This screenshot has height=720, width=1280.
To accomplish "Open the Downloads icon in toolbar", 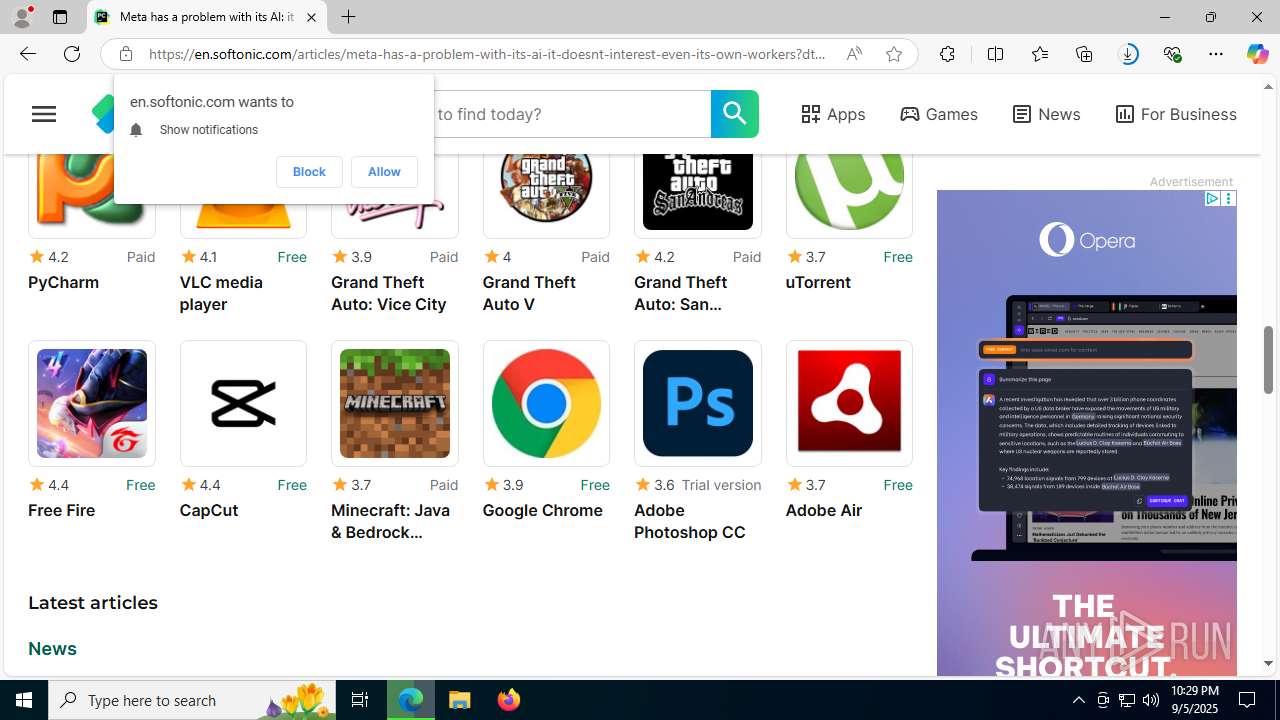I will [x=1128, y=54].
